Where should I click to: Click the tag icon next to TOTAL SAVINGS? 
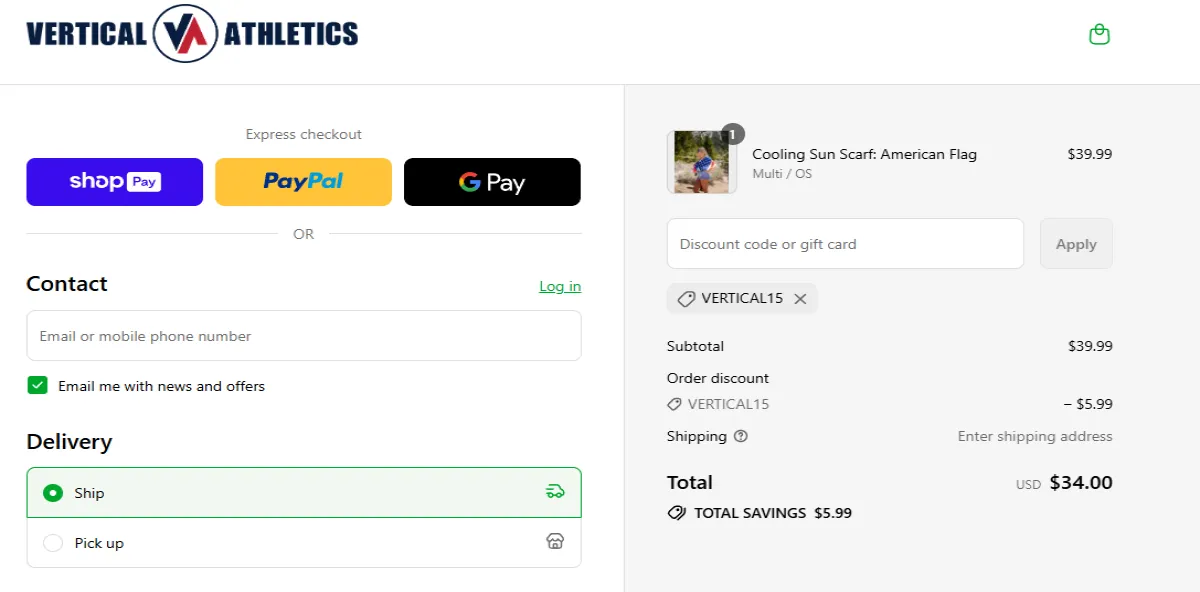click(x=676, y=512)
